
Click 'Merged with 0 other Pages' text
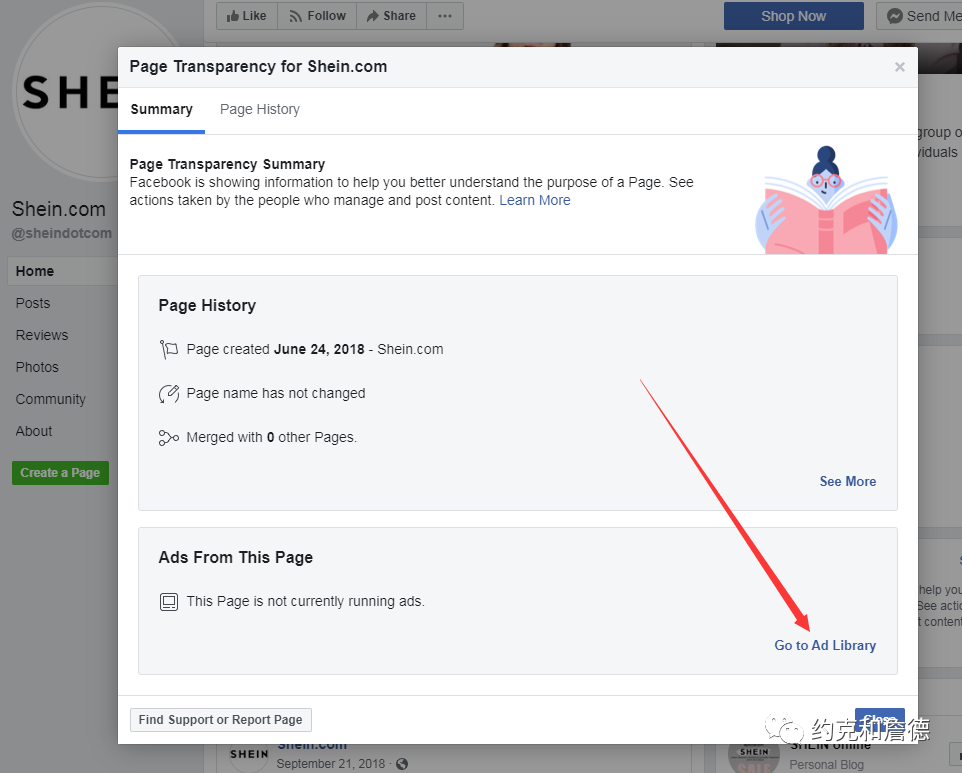272,437
